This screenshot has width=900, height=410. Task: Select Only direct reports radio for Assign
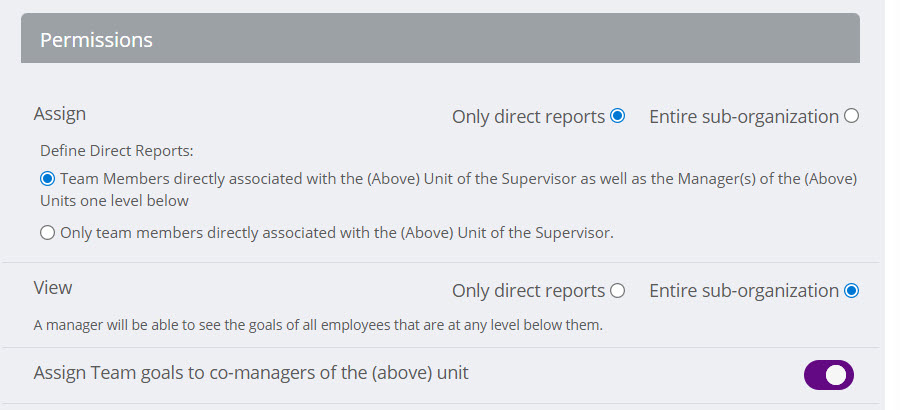[x=617, y=116]
